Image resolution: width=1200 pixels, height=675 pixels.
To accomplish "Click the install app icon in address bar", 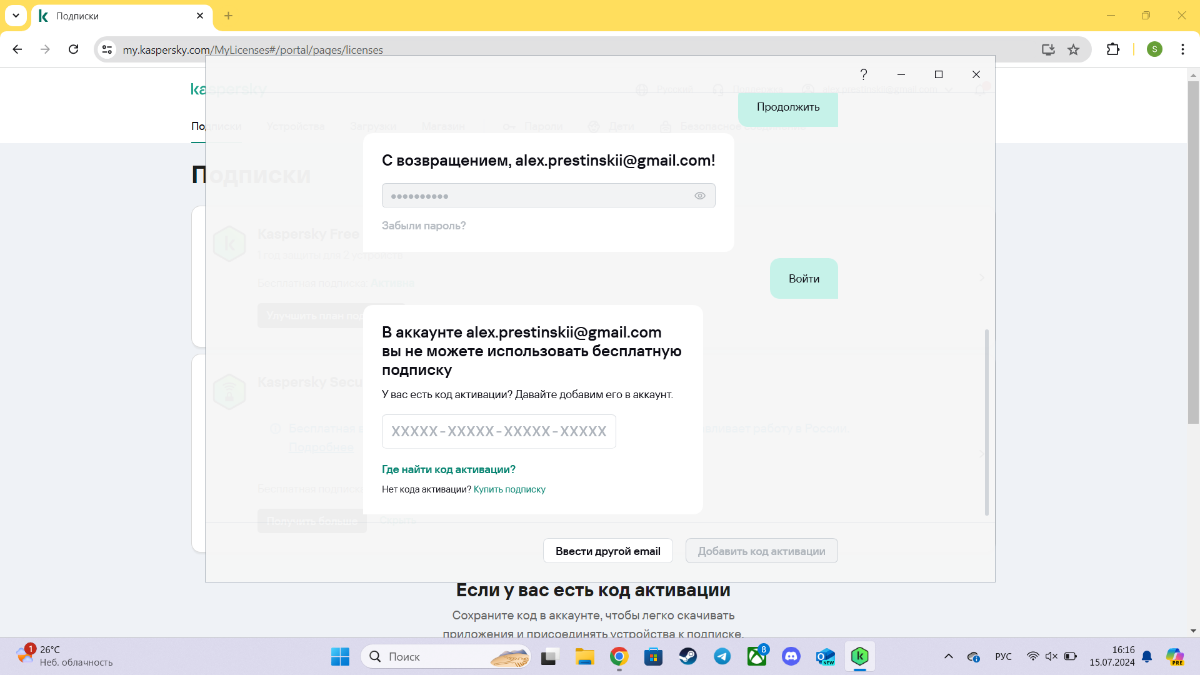I will (x=1048, y=49).
